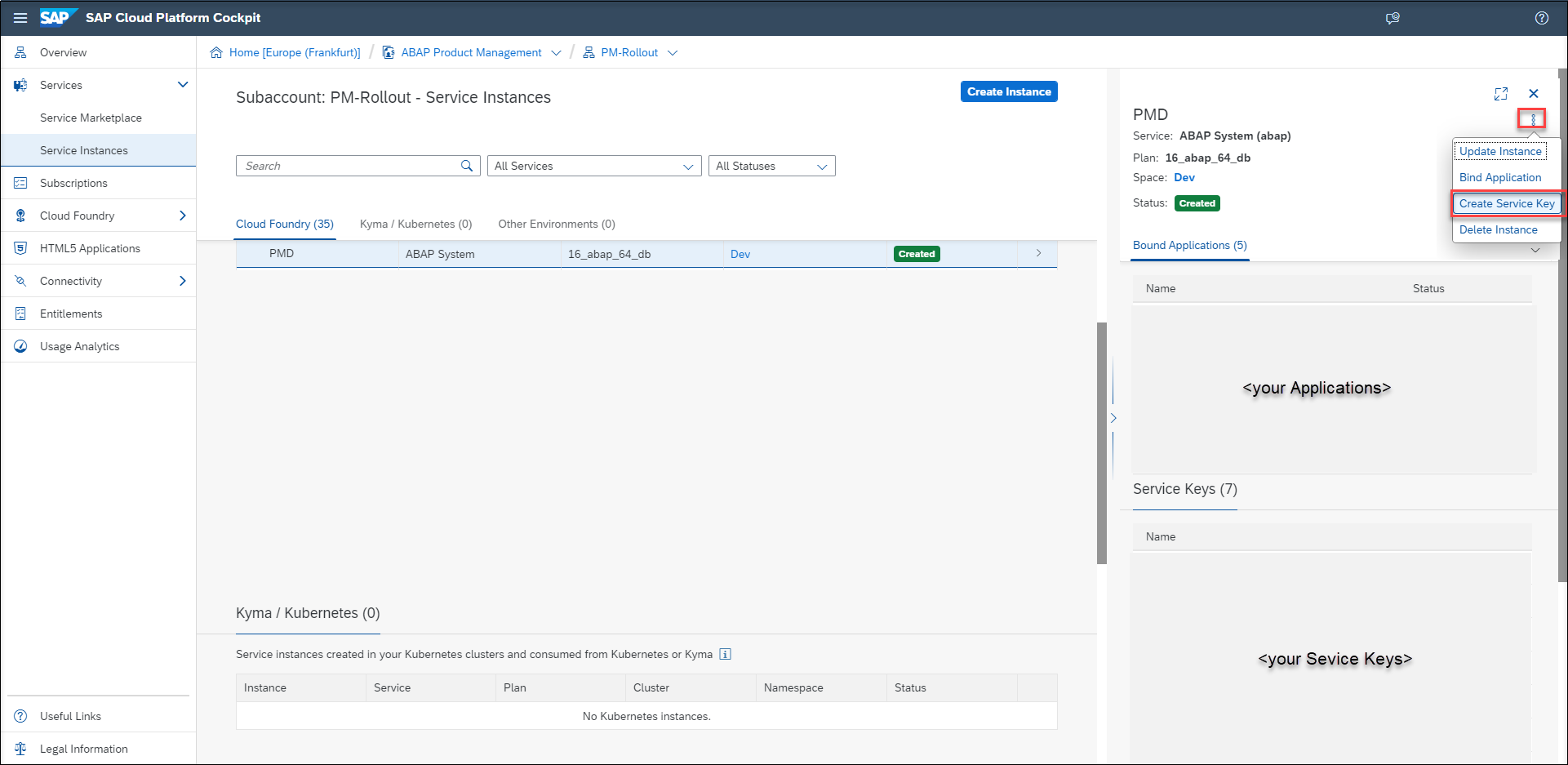Click the Create Instance button

1009,91
